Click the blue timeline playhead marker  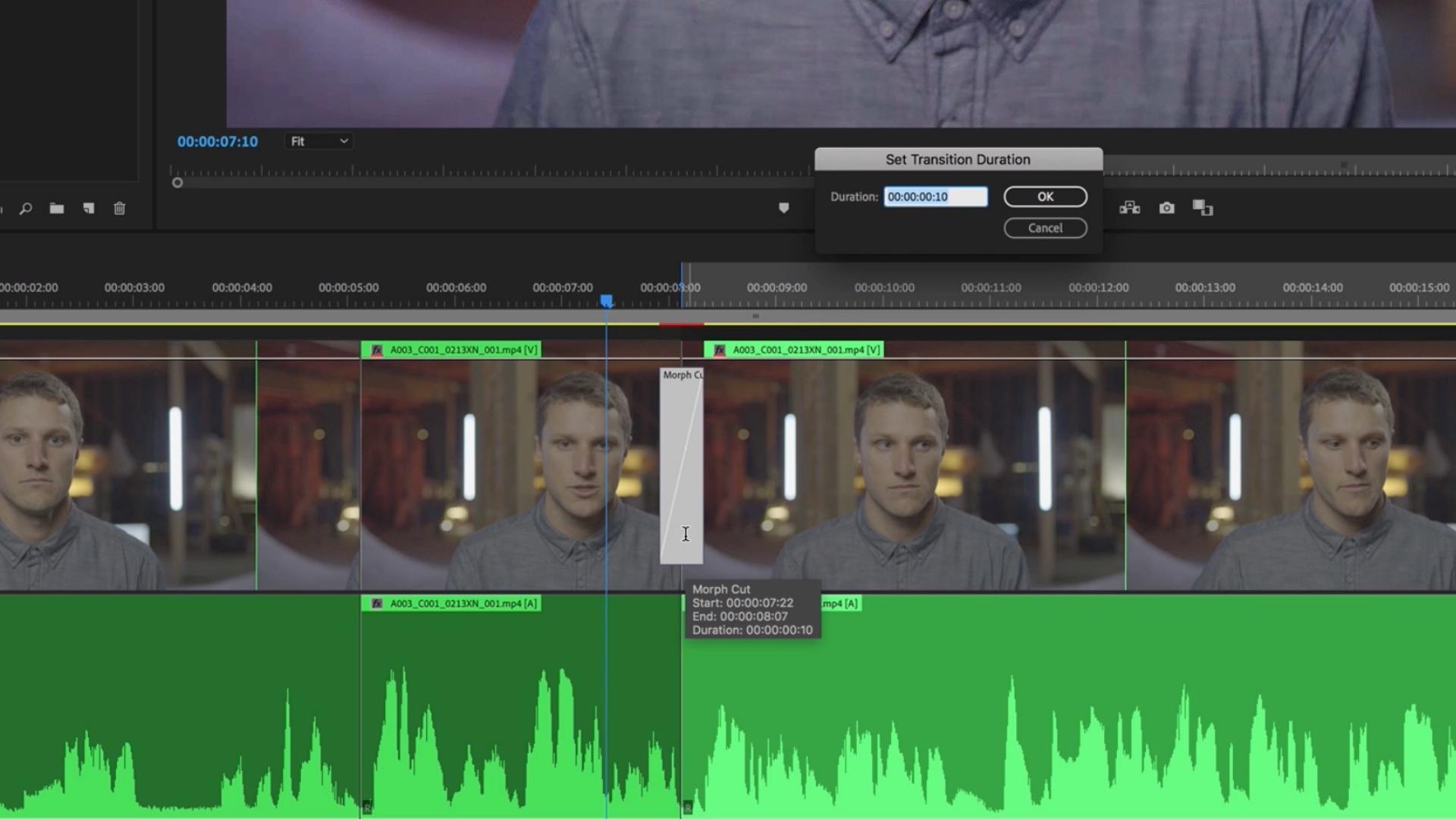[x=607, y=301]
